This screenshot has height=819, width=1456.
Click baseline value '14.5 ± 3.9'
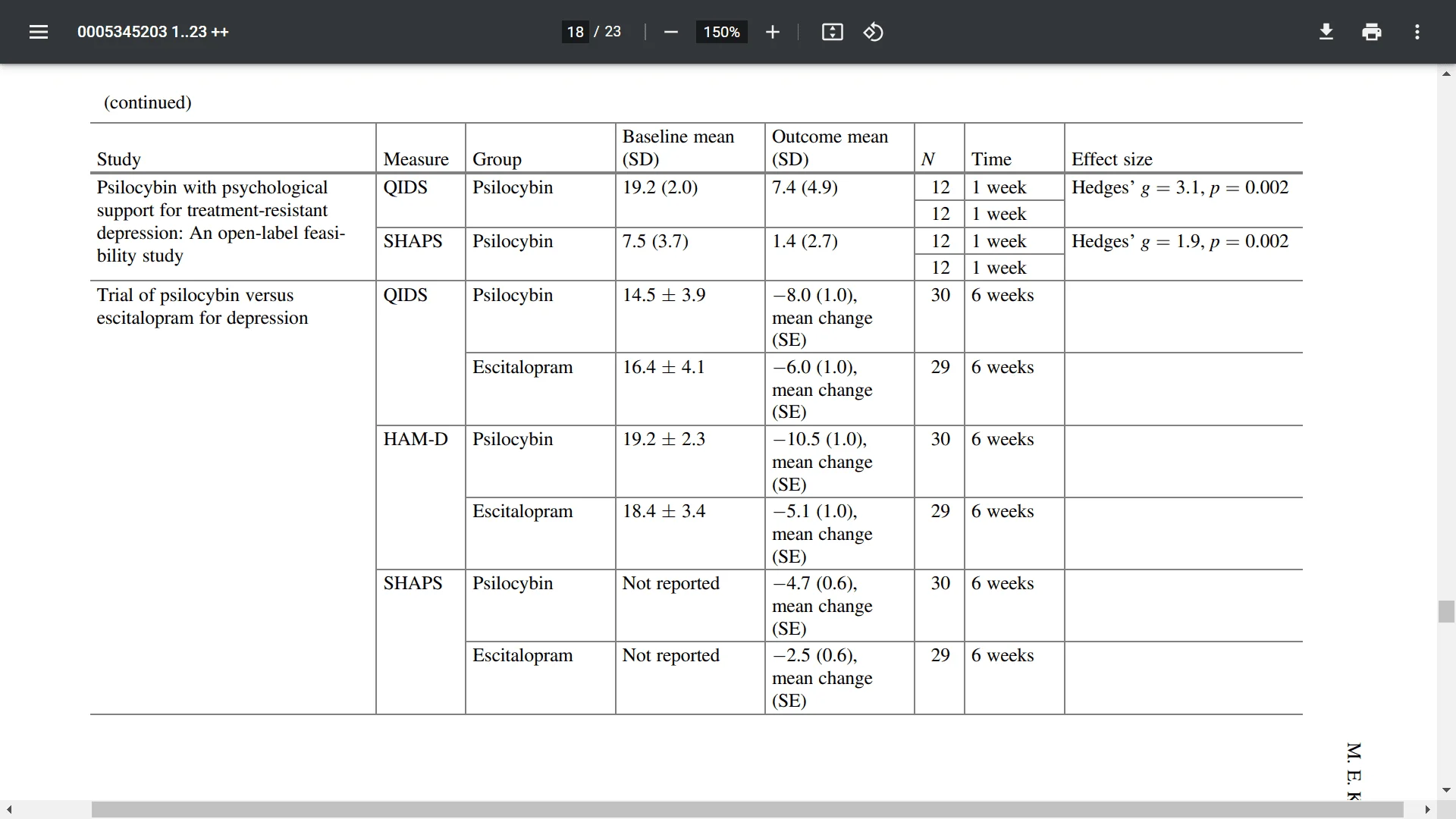pos(664,295)
